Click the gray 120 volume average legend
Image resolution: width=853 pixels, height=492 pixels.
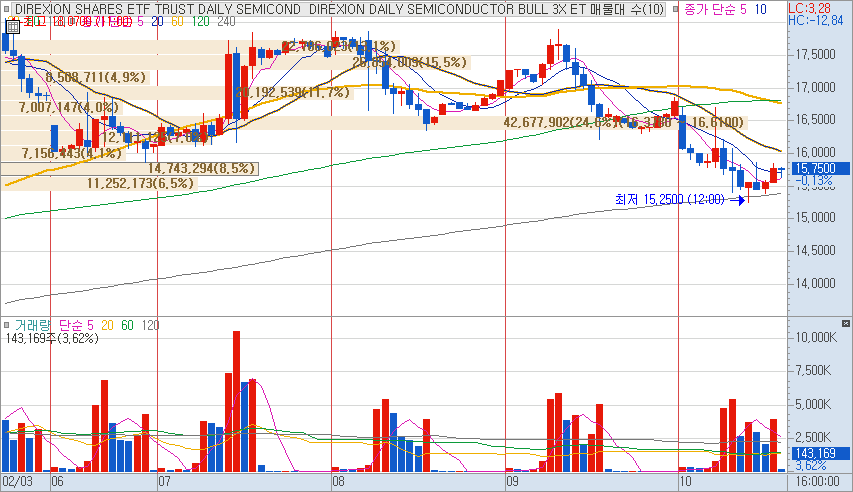150,325
